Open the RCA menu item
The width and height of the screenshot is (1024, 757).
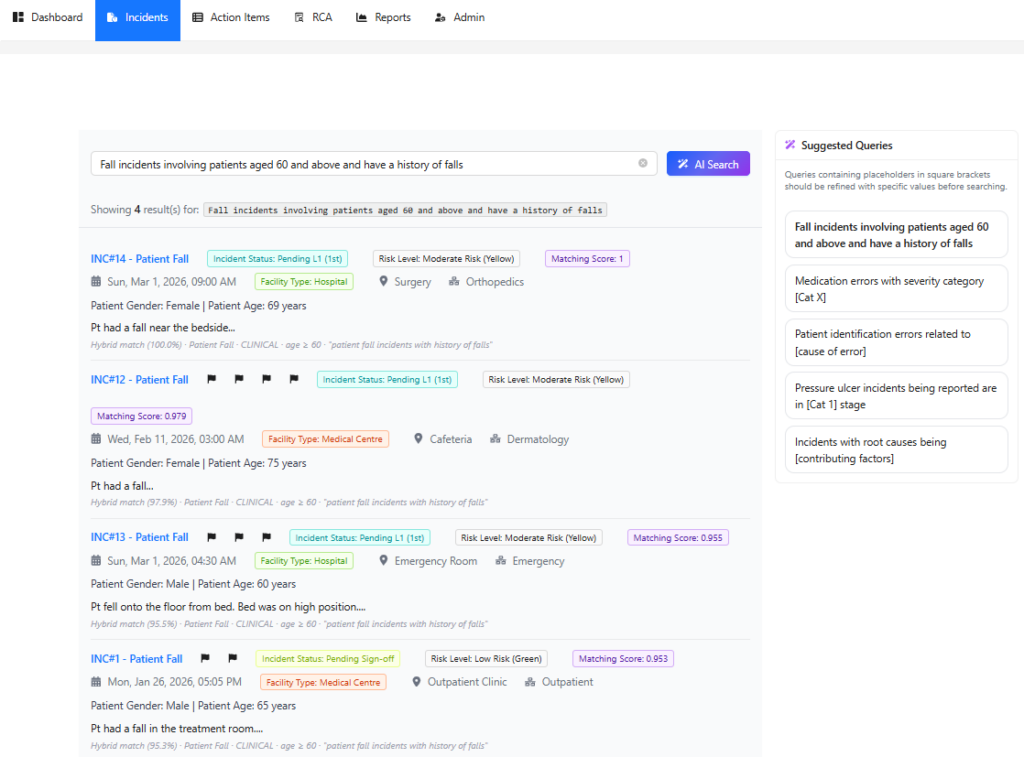pos(313,18)
